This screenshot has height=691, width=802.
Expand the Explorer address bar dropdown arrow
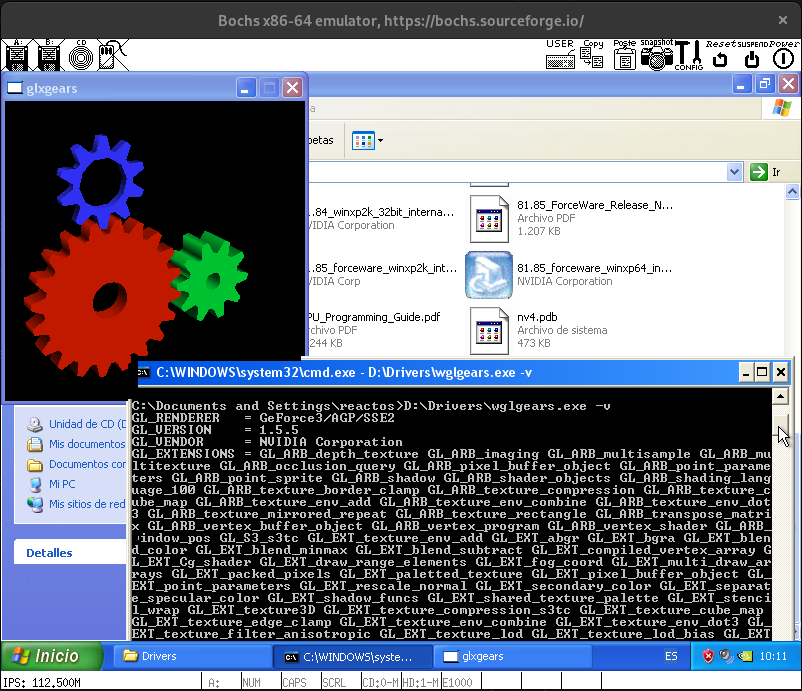pyautogui.click(x=734, y=172)
